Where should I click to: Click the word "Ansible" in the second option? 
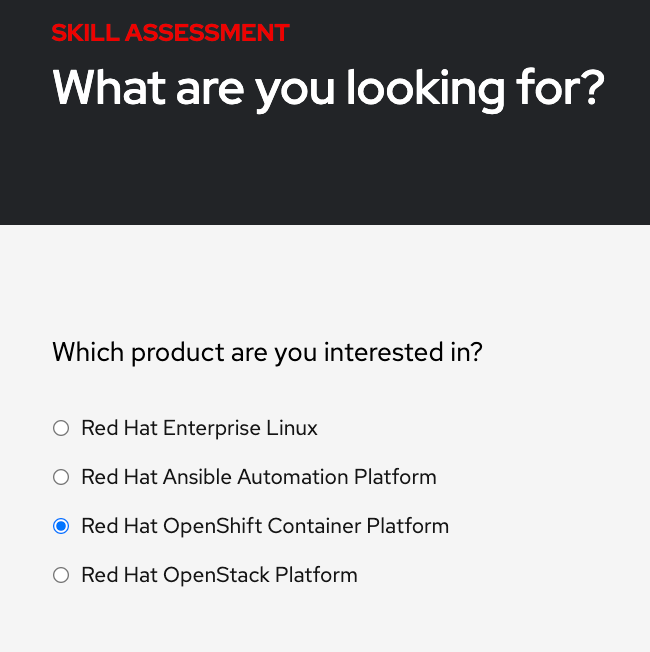pyautogui.click(x=198, y=478)
